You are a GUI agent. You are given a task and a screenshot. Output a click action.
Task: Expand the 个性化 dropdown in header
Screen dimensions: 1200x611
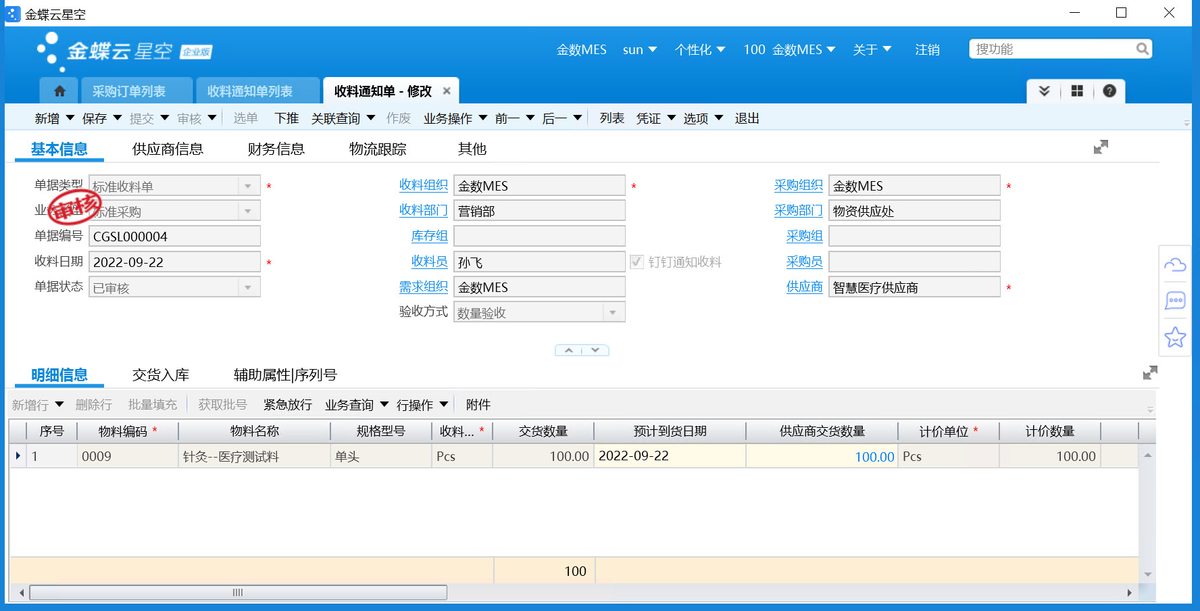(x=700, y=49)
